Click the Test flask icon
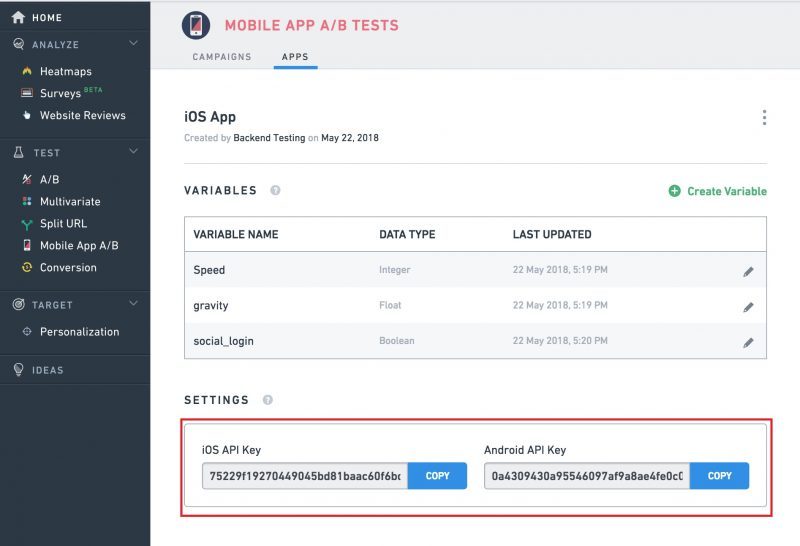This screenshot has width=800, height=546. (x=18, y=152)
